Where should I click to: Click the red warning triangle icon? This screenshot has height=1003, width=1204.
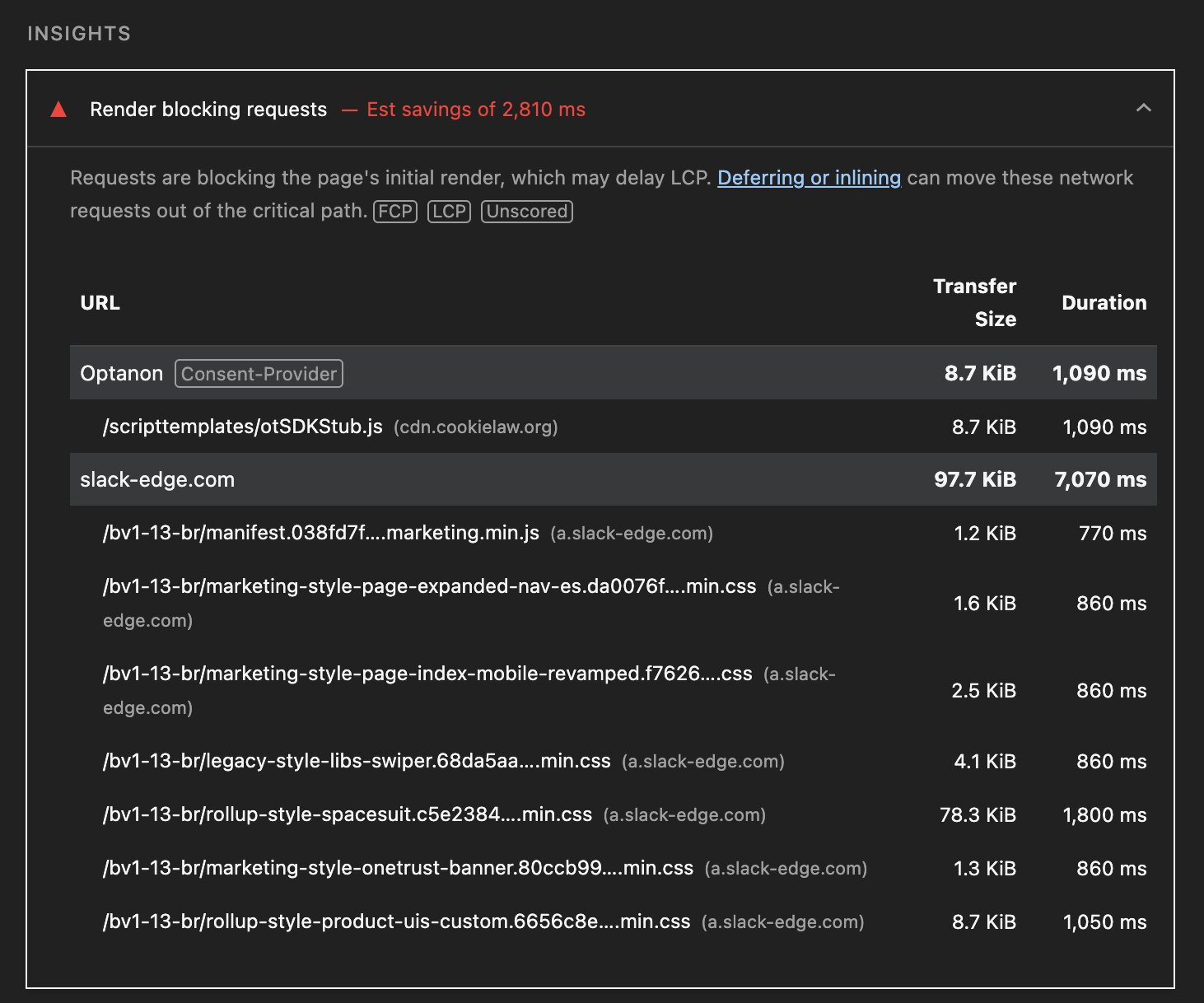[58, 110]
